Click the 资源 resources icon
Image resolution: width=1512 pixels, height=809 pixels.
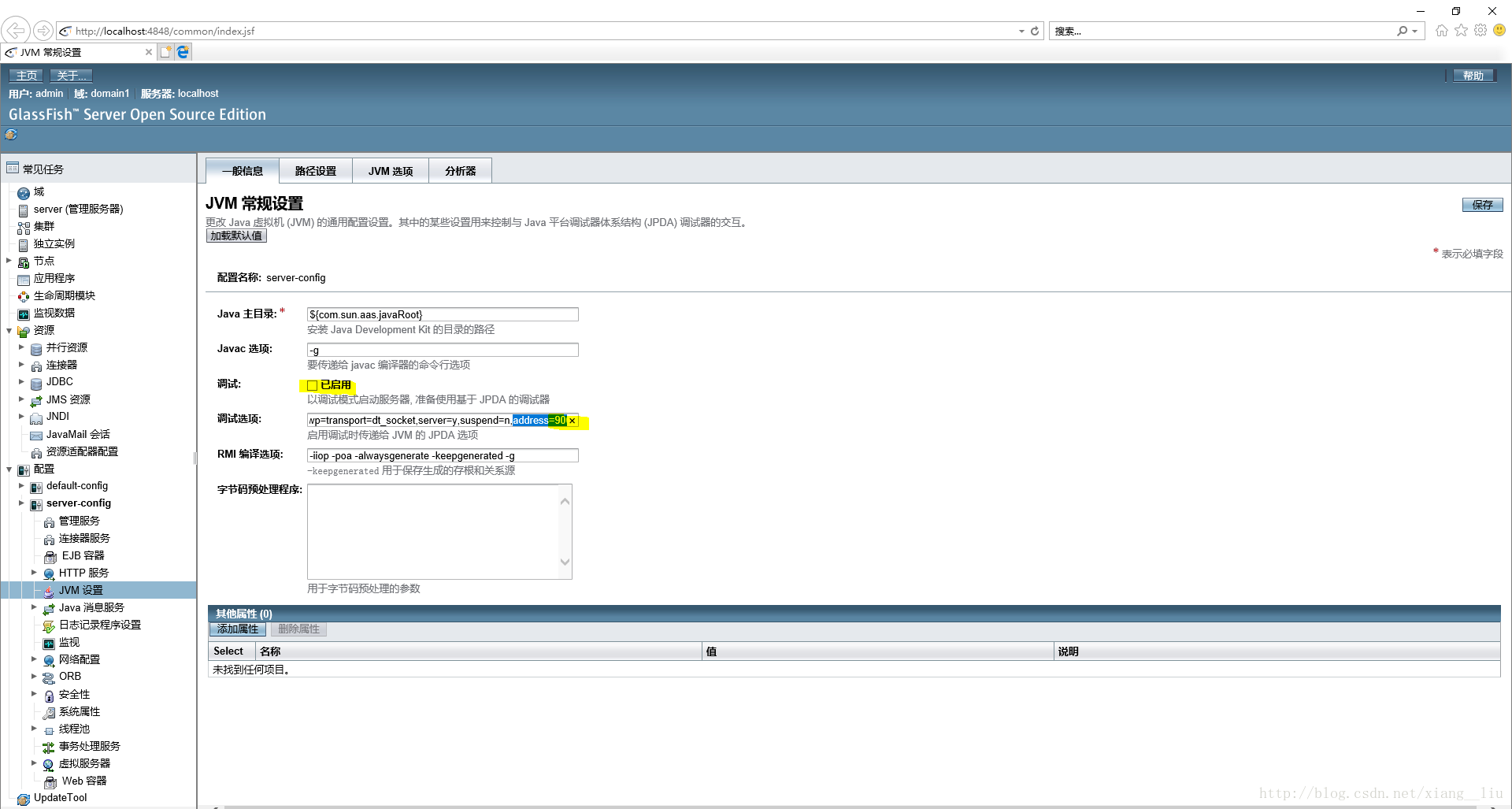24,332
